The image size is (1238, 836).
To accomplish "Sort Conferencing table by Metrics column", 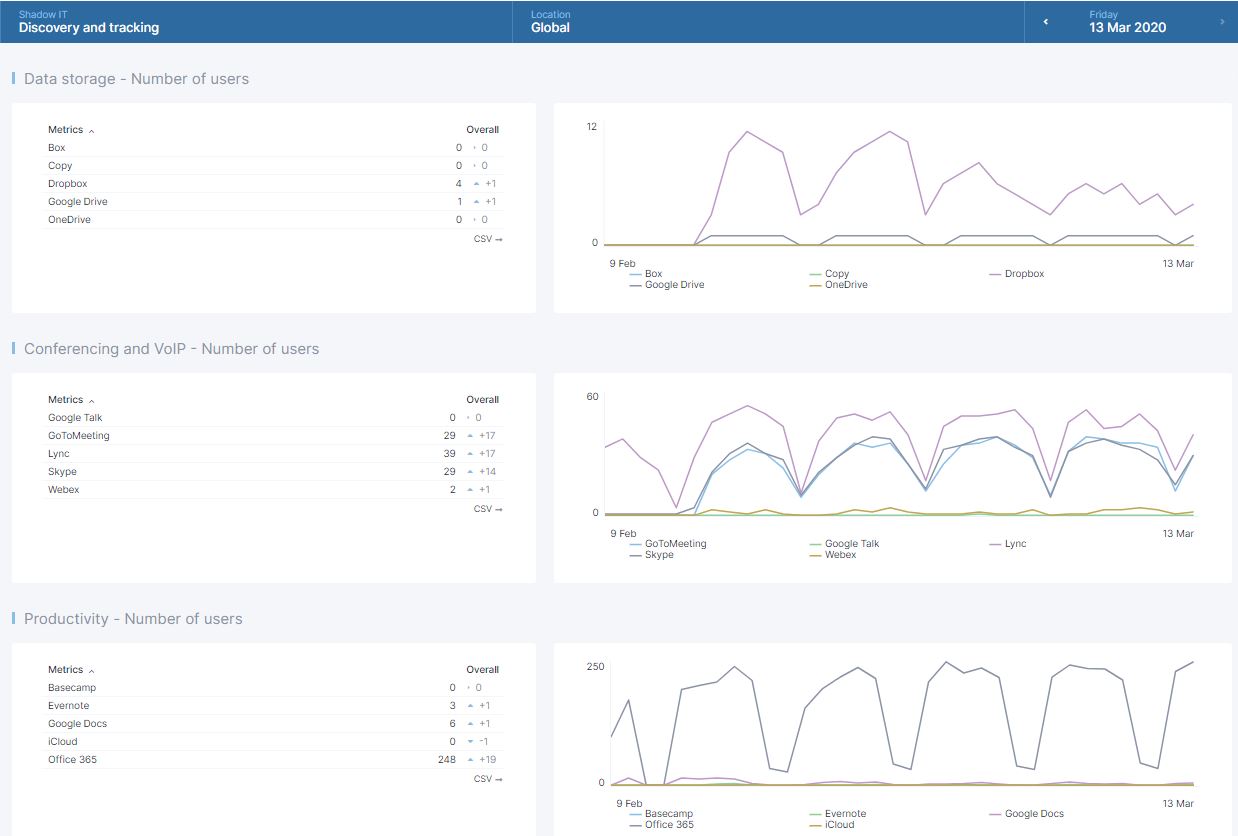I will 66,400.
